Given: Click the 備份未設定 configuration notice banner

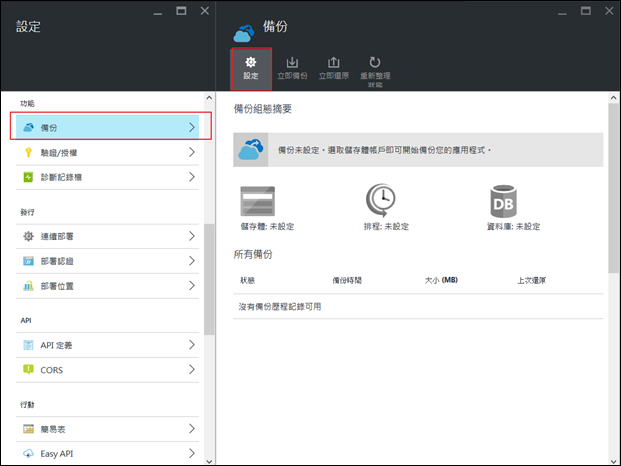Looking at the screenshot, I should click(420, 149).
